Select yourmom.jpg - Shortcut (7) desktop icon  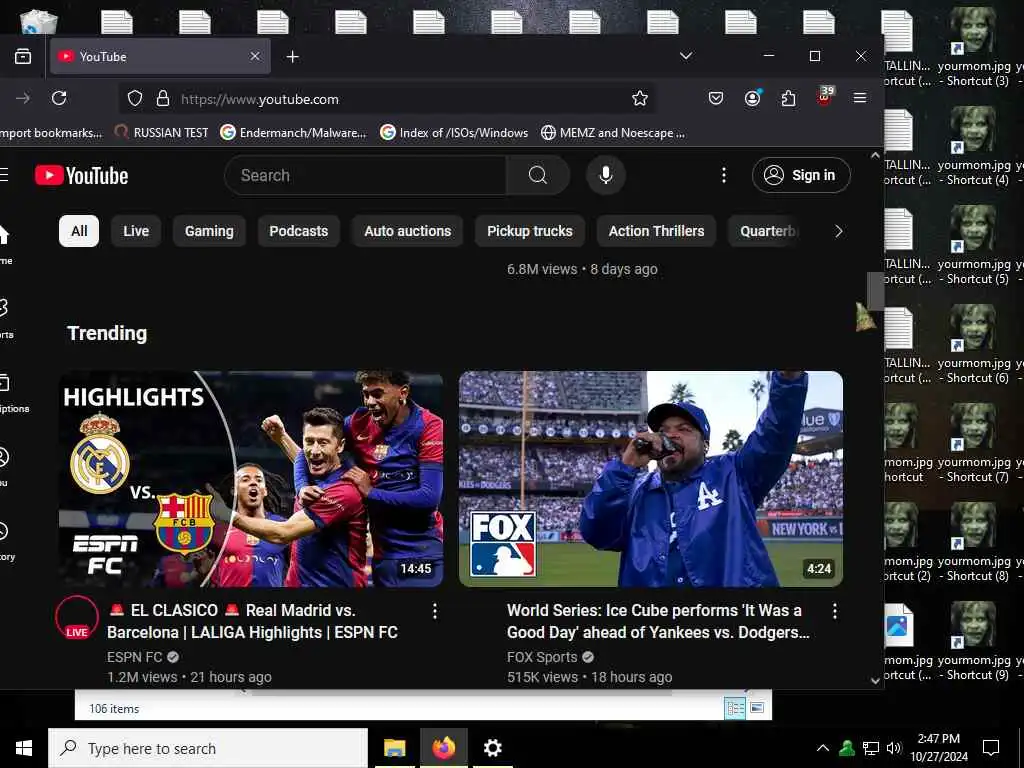point(974,443)
